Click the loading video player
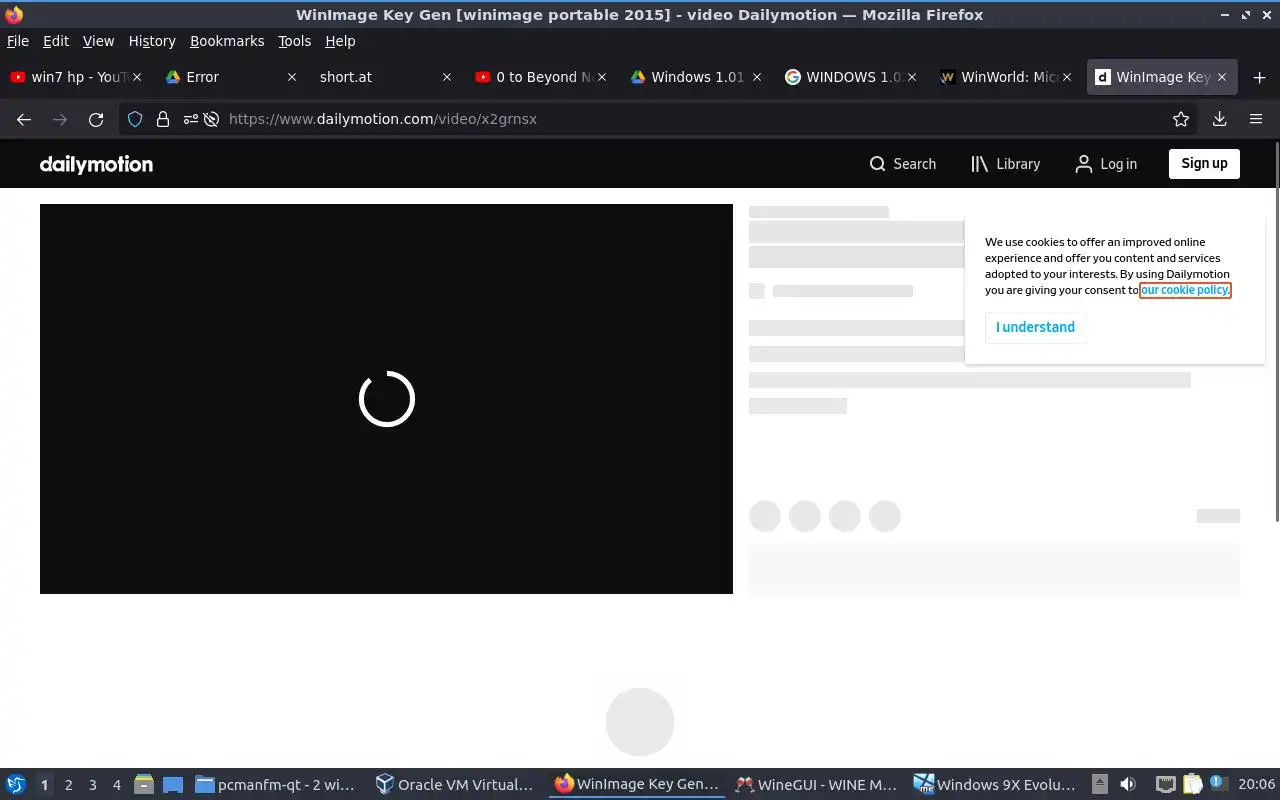1280x800 pixels. (x=386, y=399)
